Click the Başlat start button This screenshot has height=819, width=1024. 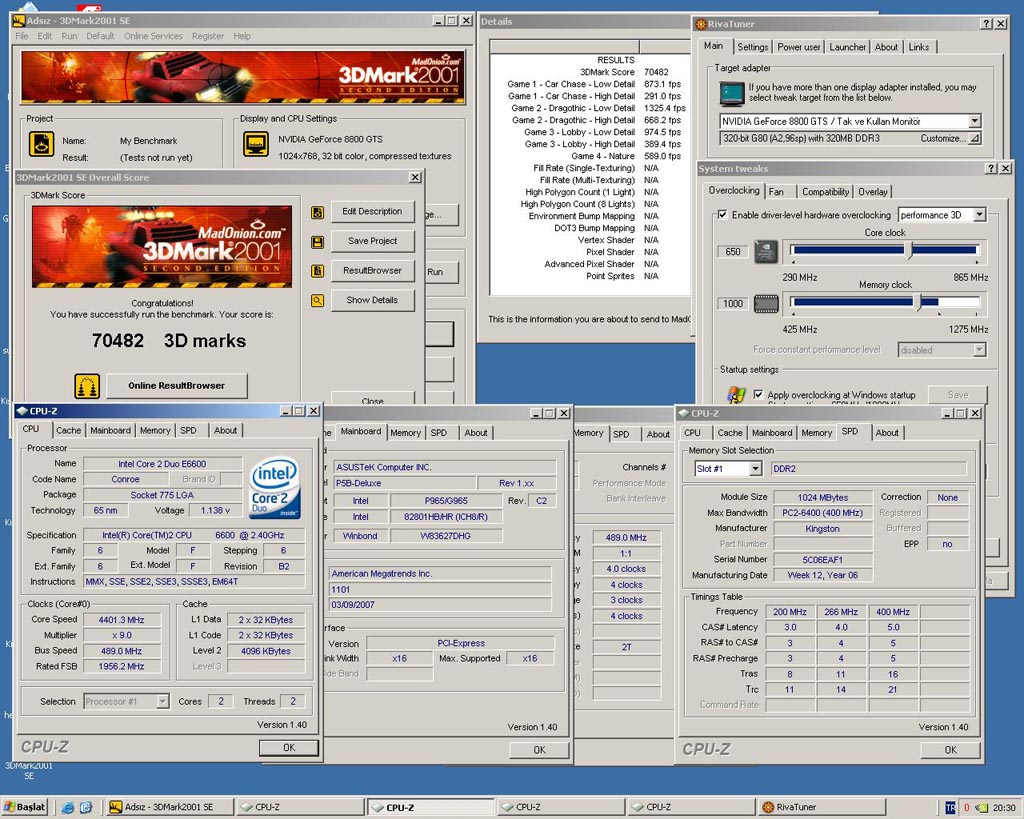[x=25, y=807]
